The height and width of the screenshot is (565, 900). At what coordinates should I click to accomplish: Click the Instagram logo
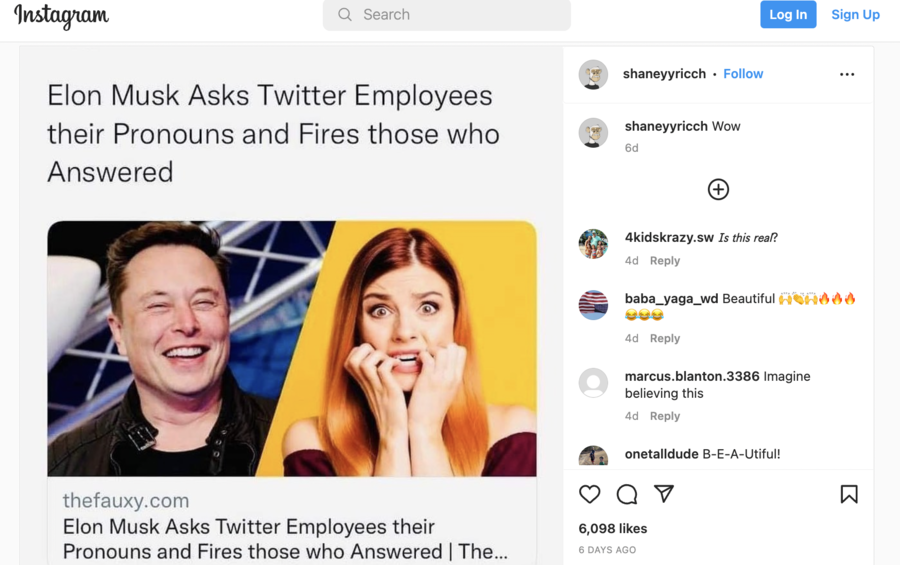(62, 15)
